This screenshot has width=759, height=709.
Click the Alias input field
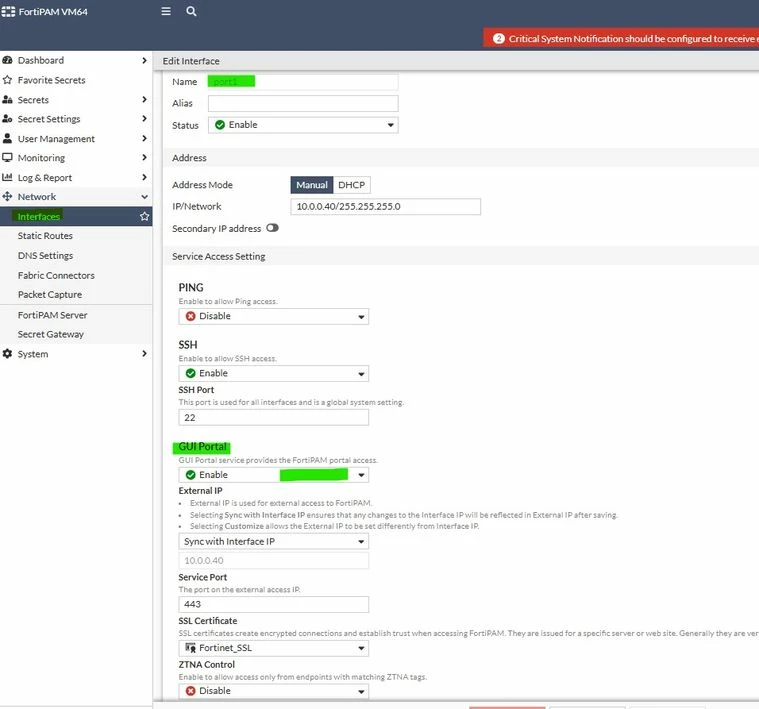[303, 104]
